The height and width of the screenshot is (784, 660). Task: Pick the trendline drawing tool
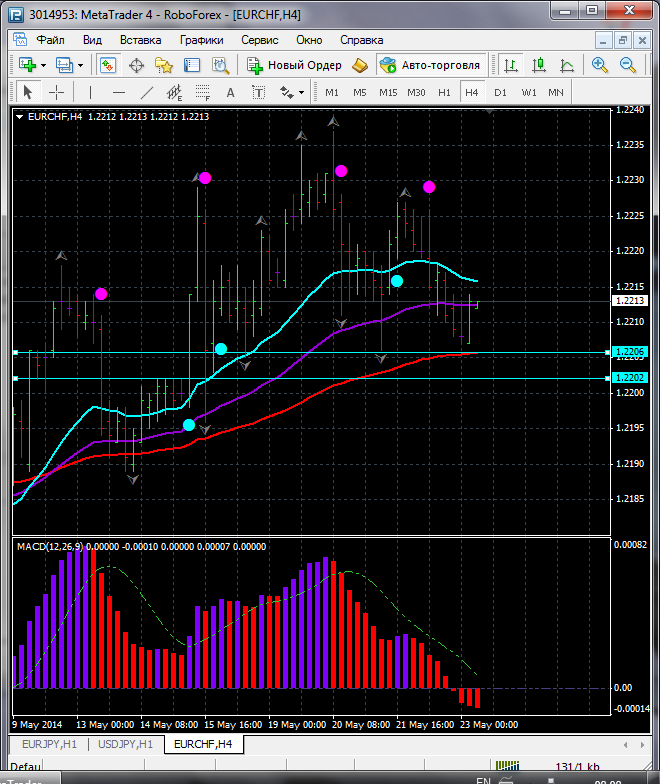tap(147, 92)
